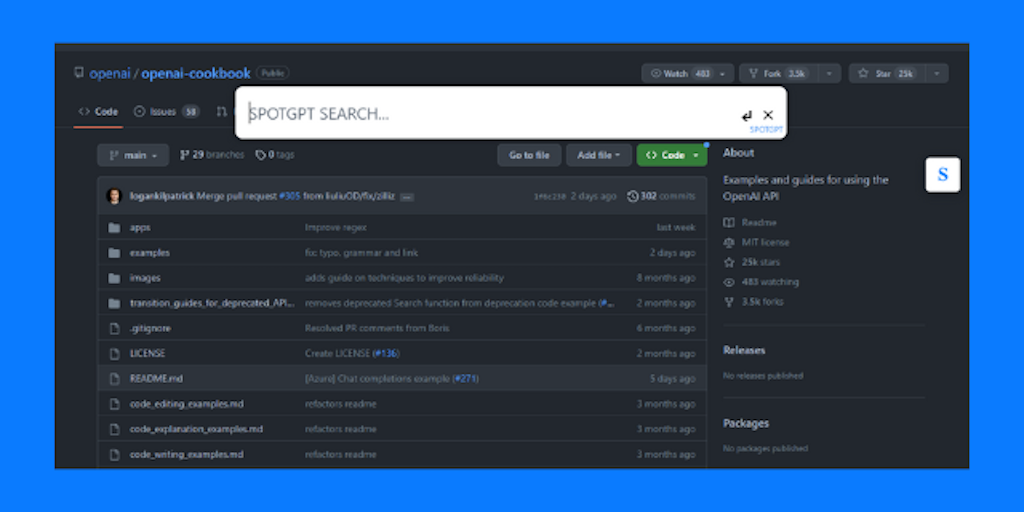
Task: Open the examples folder
Action: pyautogui.click(x=150, y=253)
